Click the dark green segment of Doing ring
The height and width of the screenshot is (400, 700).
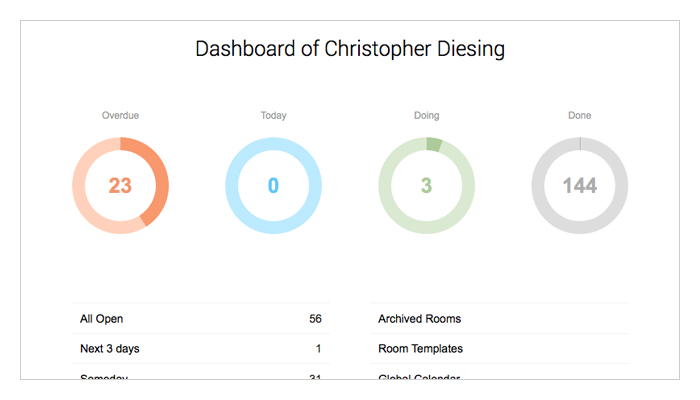433,144
